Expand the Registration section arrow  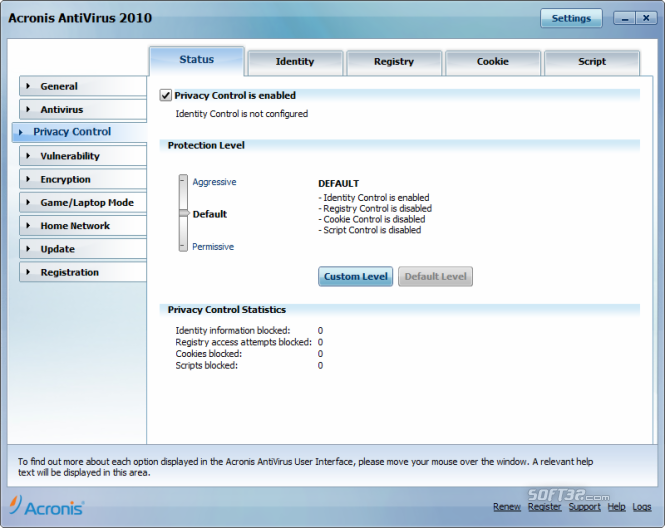click(28, 272)
